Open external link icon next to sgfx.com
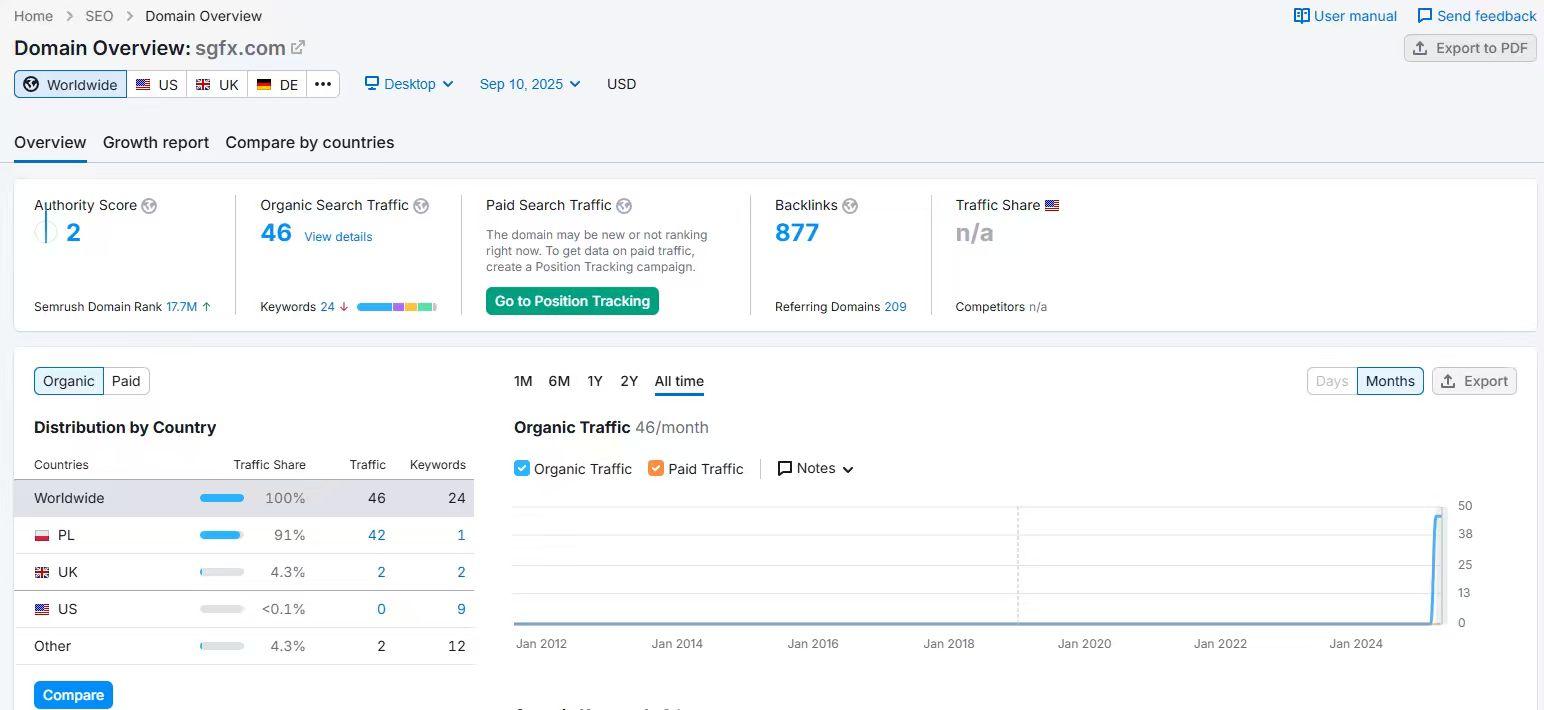Viewport: 1544px width, 710px height. (x=298, y=47)
